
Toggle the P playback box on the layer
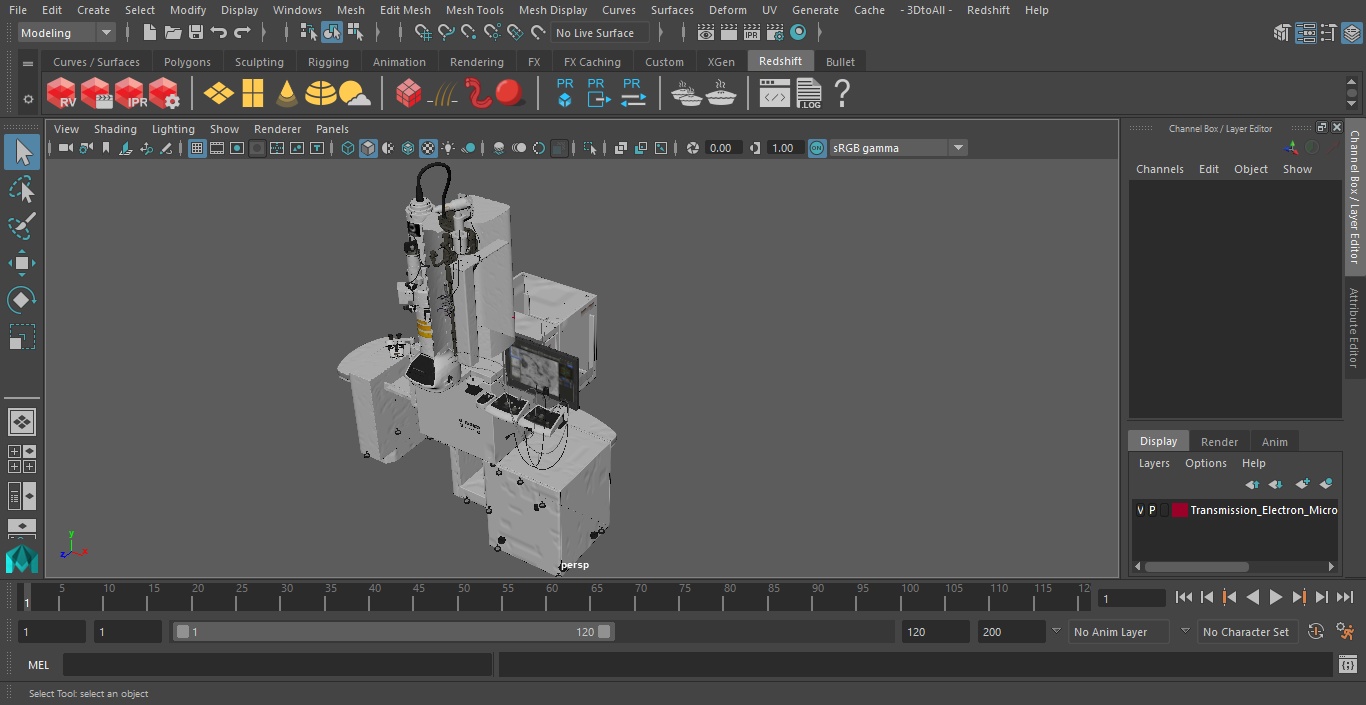[1152, 510]
